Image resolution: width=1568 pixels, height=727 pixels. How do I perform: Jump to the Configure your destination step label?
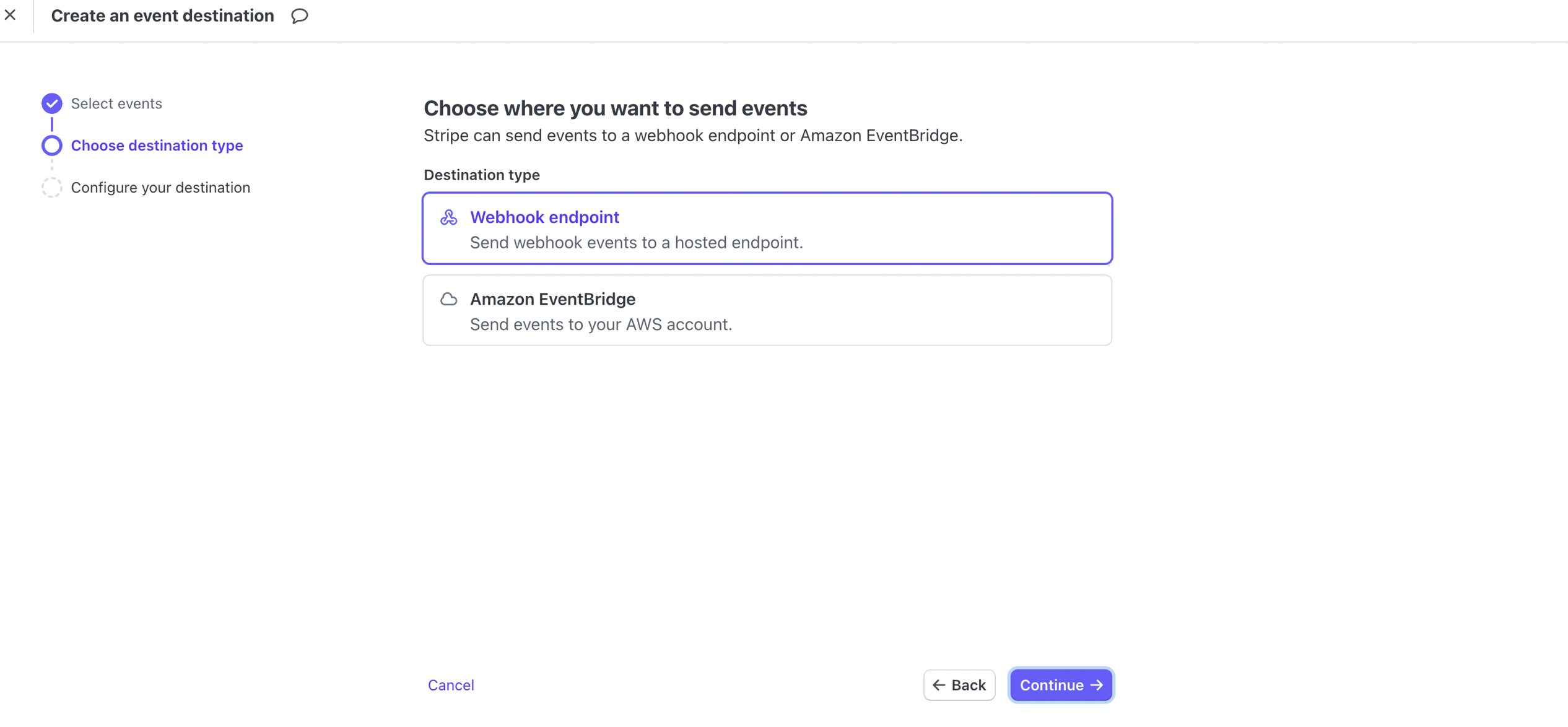160,188
